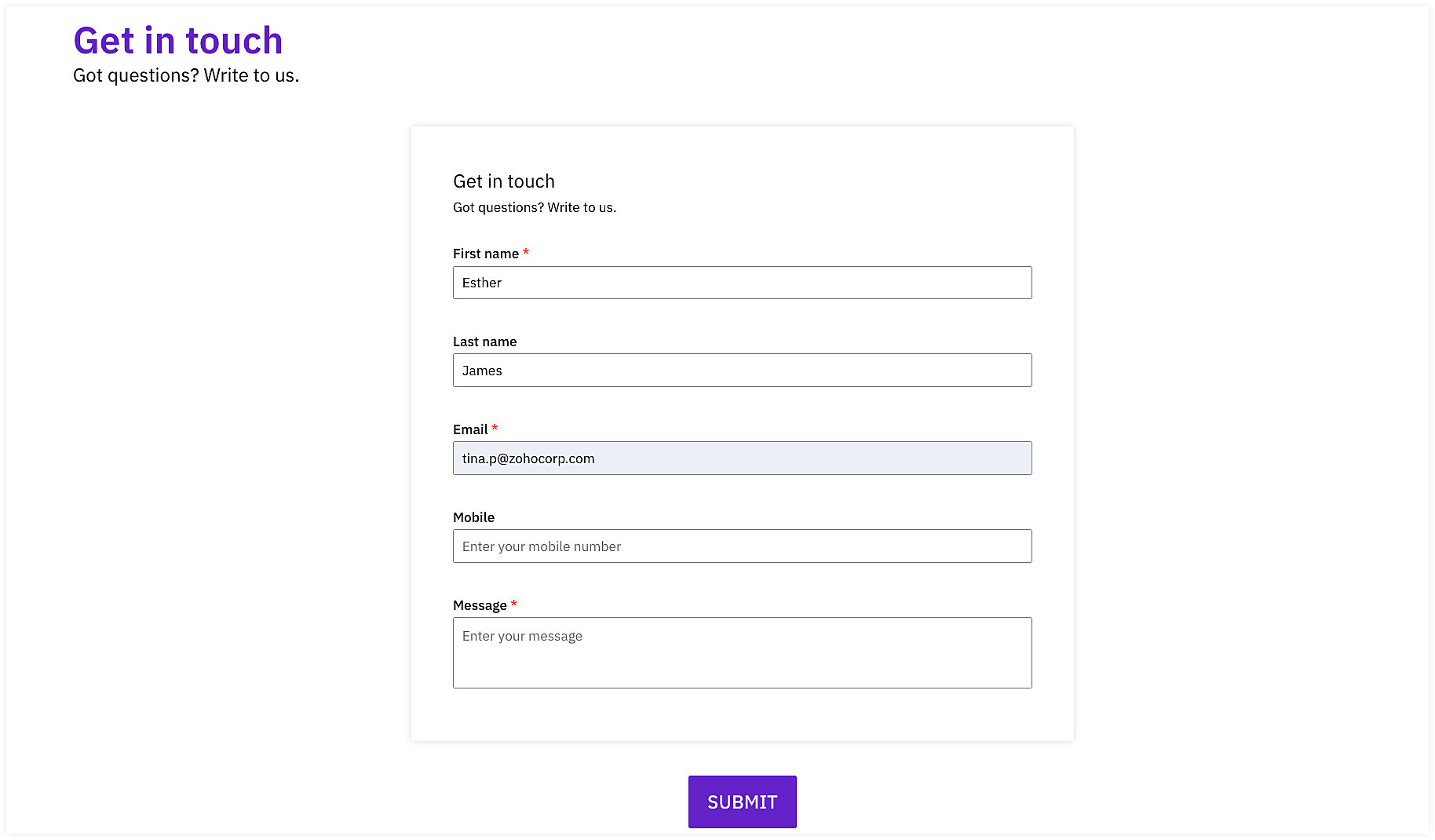
Task: Click the 'First name' field label
Action: click(485, 254)
